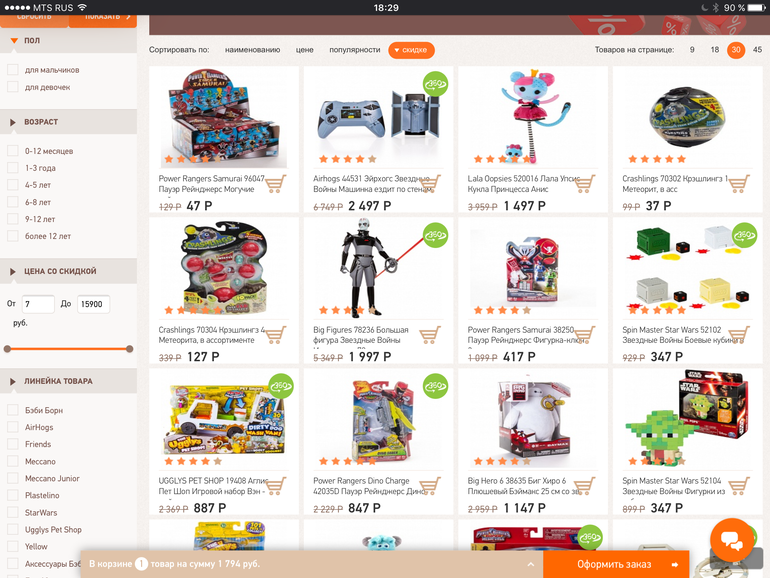Image resolution: width=770 pixels, height=578 pixels.
Task: Add Power Rangers Samurai 96047 to cart
Action: coord(275,184)
